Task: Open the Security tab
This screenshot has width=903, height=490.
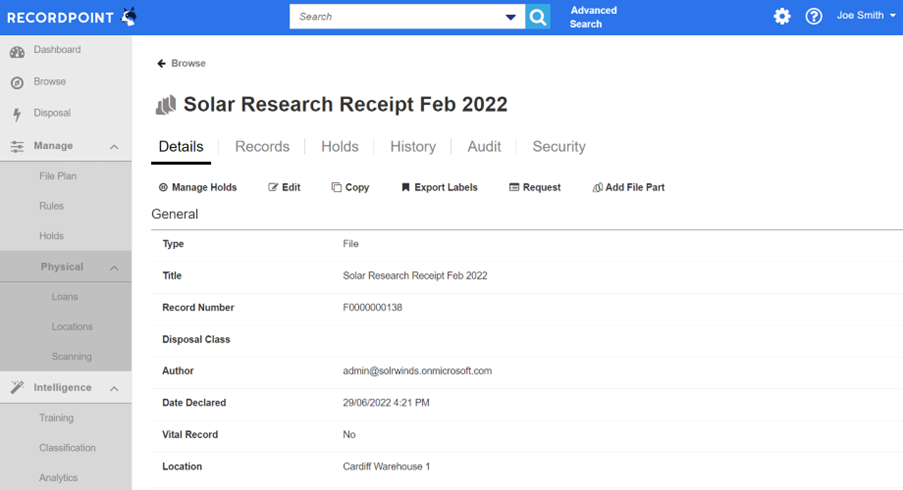Action: pyautogui.click(x=559, y=147)
